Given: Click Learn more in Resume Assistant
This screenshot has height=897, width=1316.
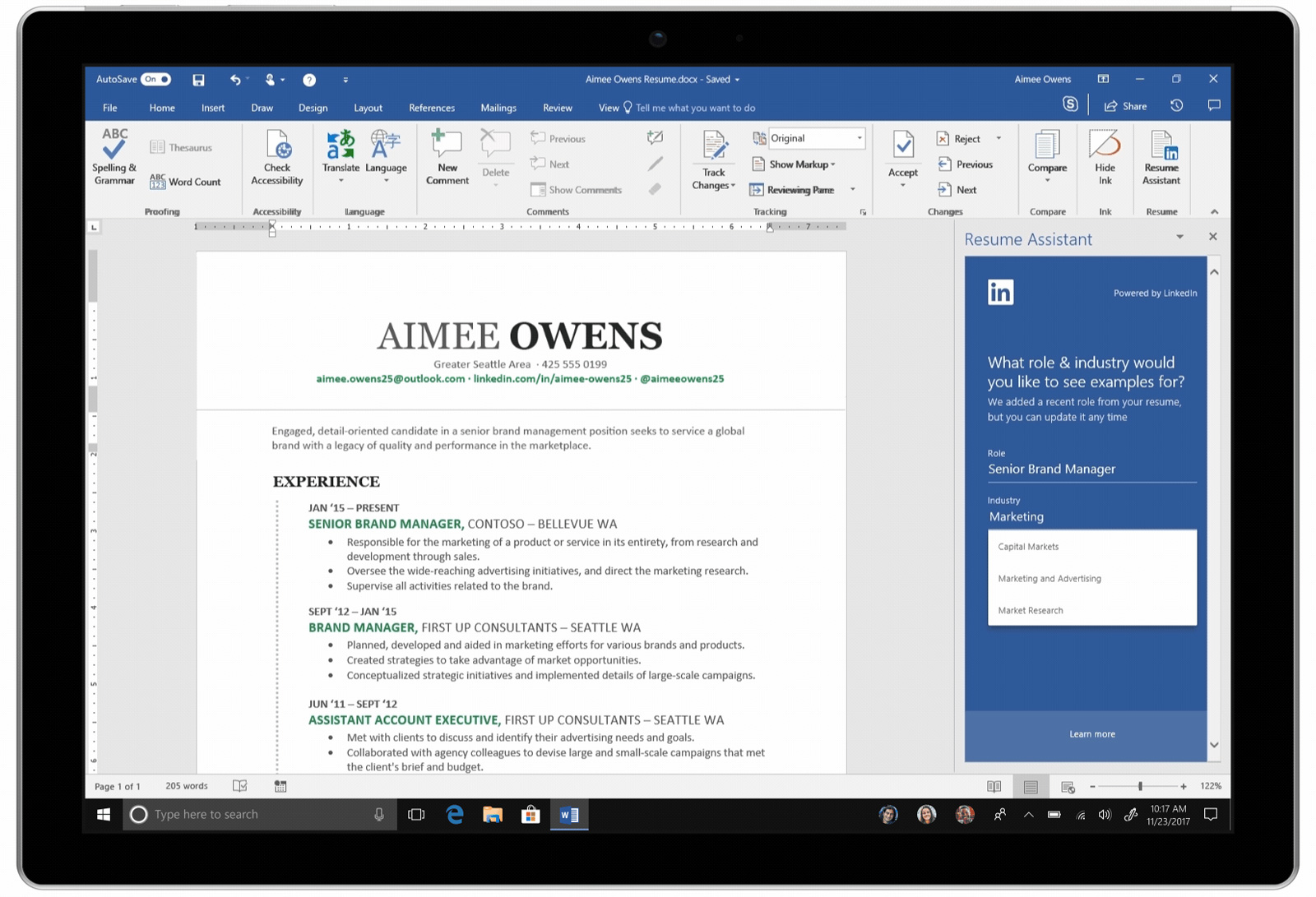Looking at the screenshot, I should (x=1091, y=734).
